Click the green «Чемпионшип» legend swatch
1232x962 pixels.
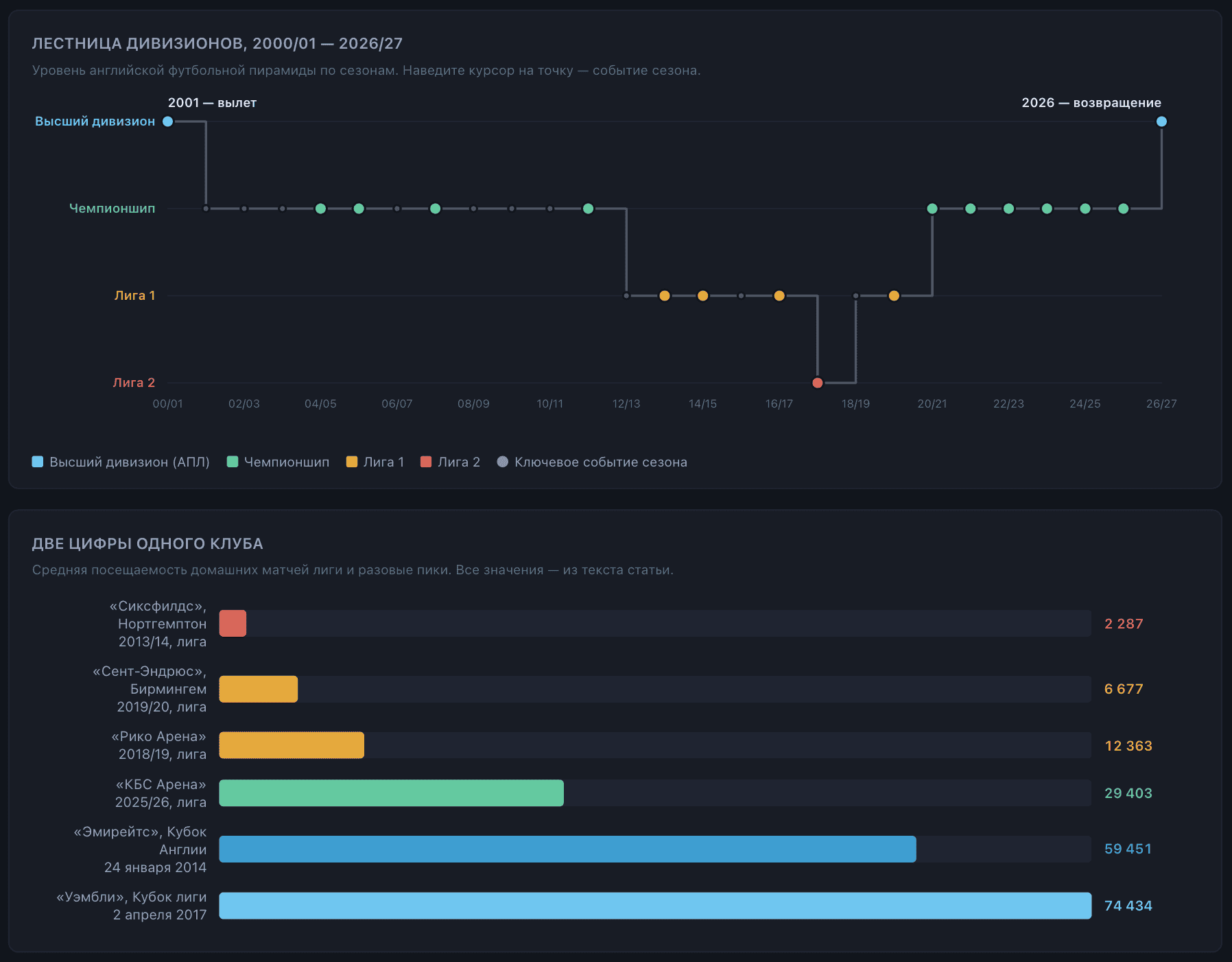tap(233, 462)
